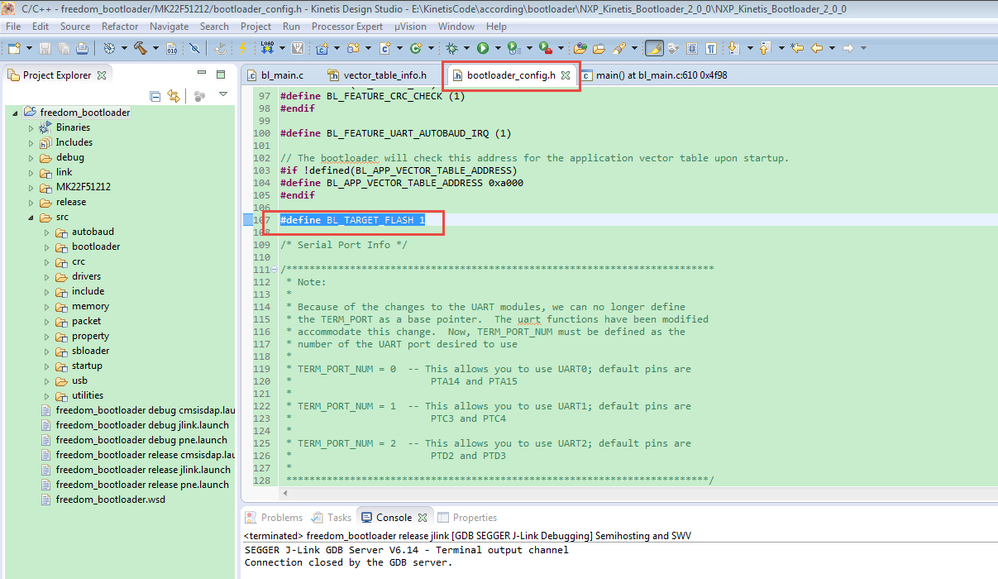This screenshot has width=998, height=579.
Task: Switch to the bl_main.c tab
Action: 275,75
